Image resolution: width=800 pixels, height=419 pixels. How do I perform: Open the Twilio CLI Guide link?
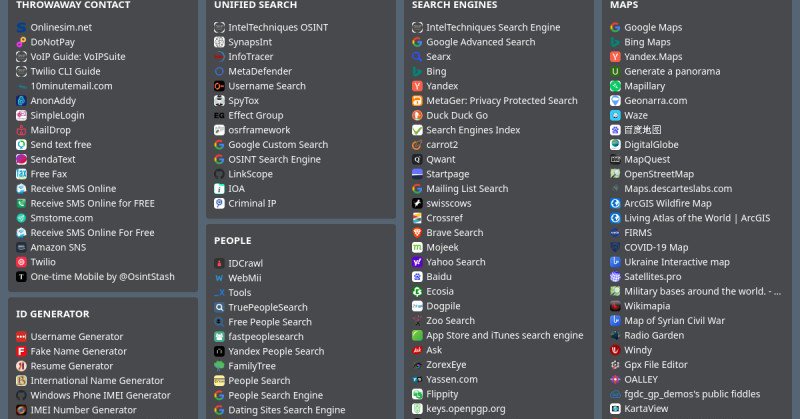point(65,71)
